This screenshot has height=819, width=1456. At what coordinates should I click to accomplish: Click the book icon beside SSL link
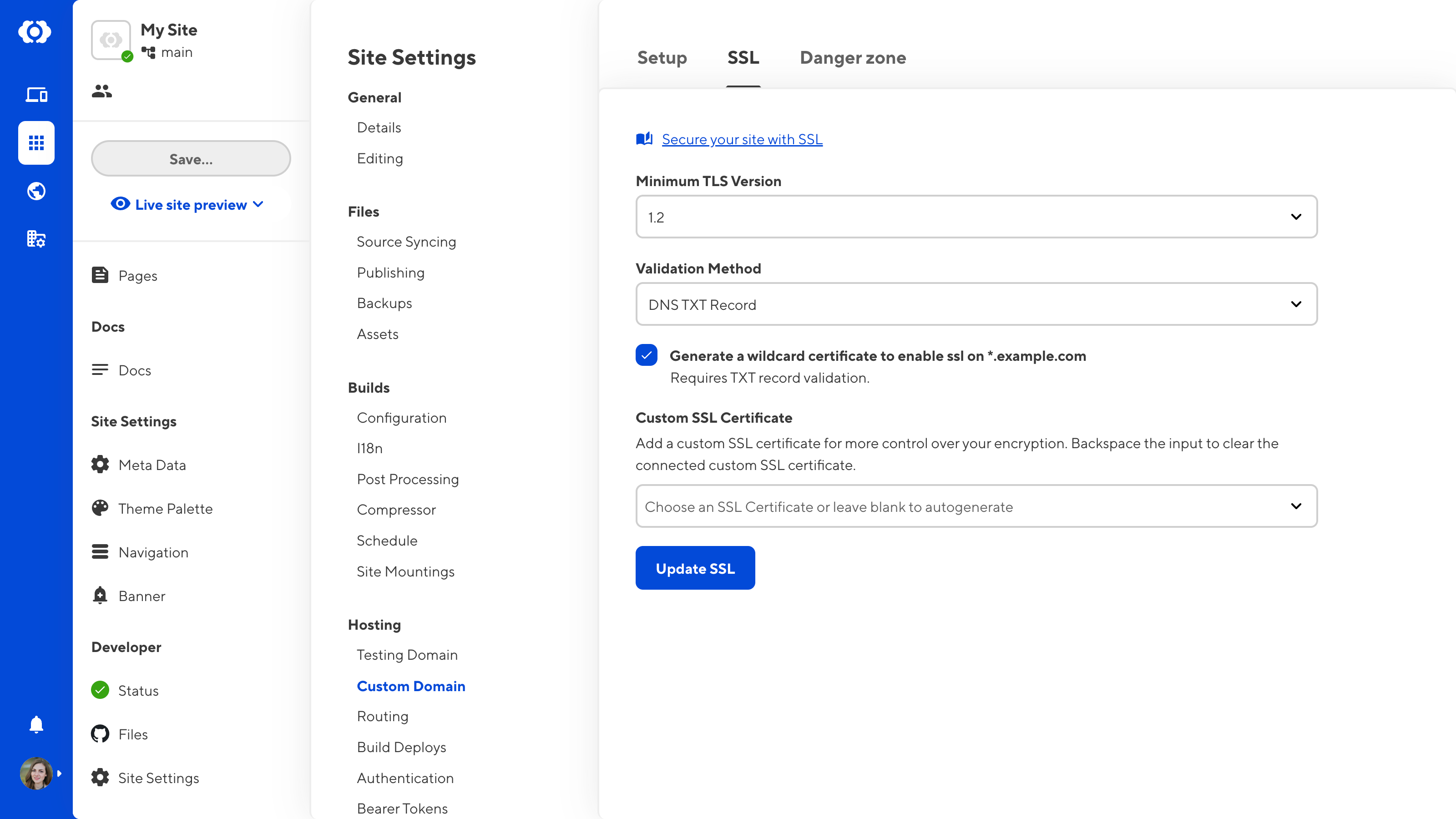click(644, 139)
